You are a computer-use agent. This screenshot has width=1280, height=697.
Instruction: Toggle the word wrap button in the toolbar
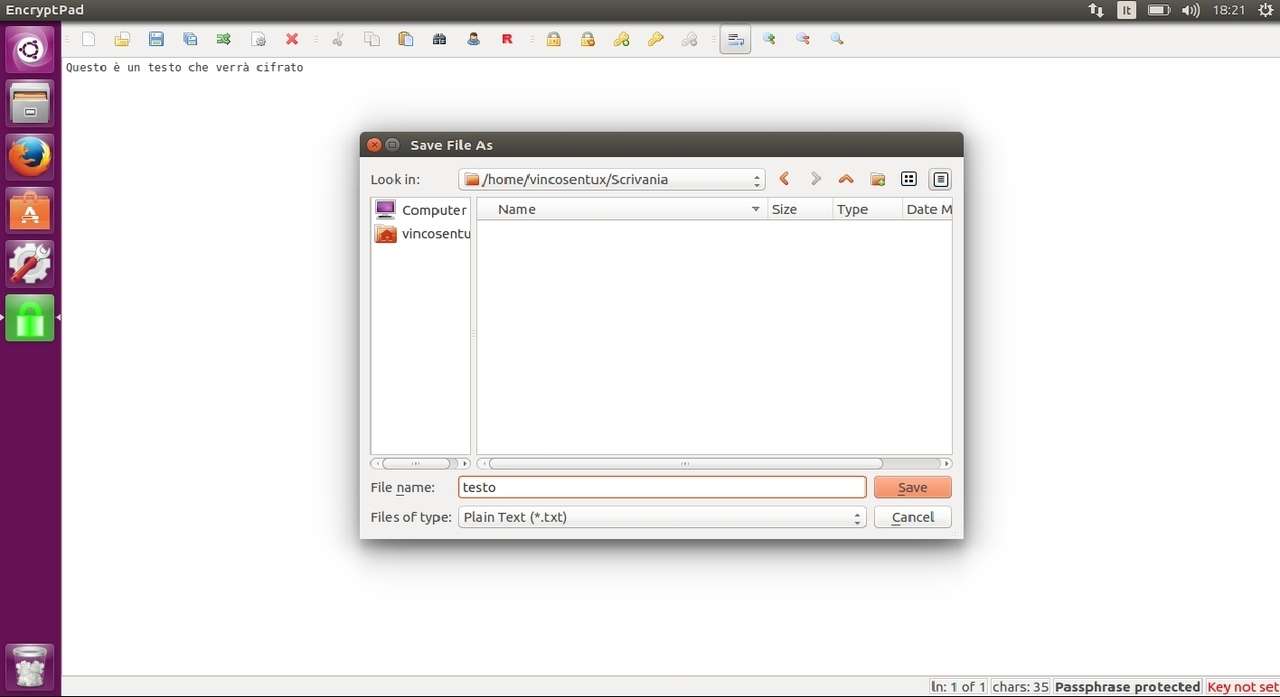pos(735,39)
